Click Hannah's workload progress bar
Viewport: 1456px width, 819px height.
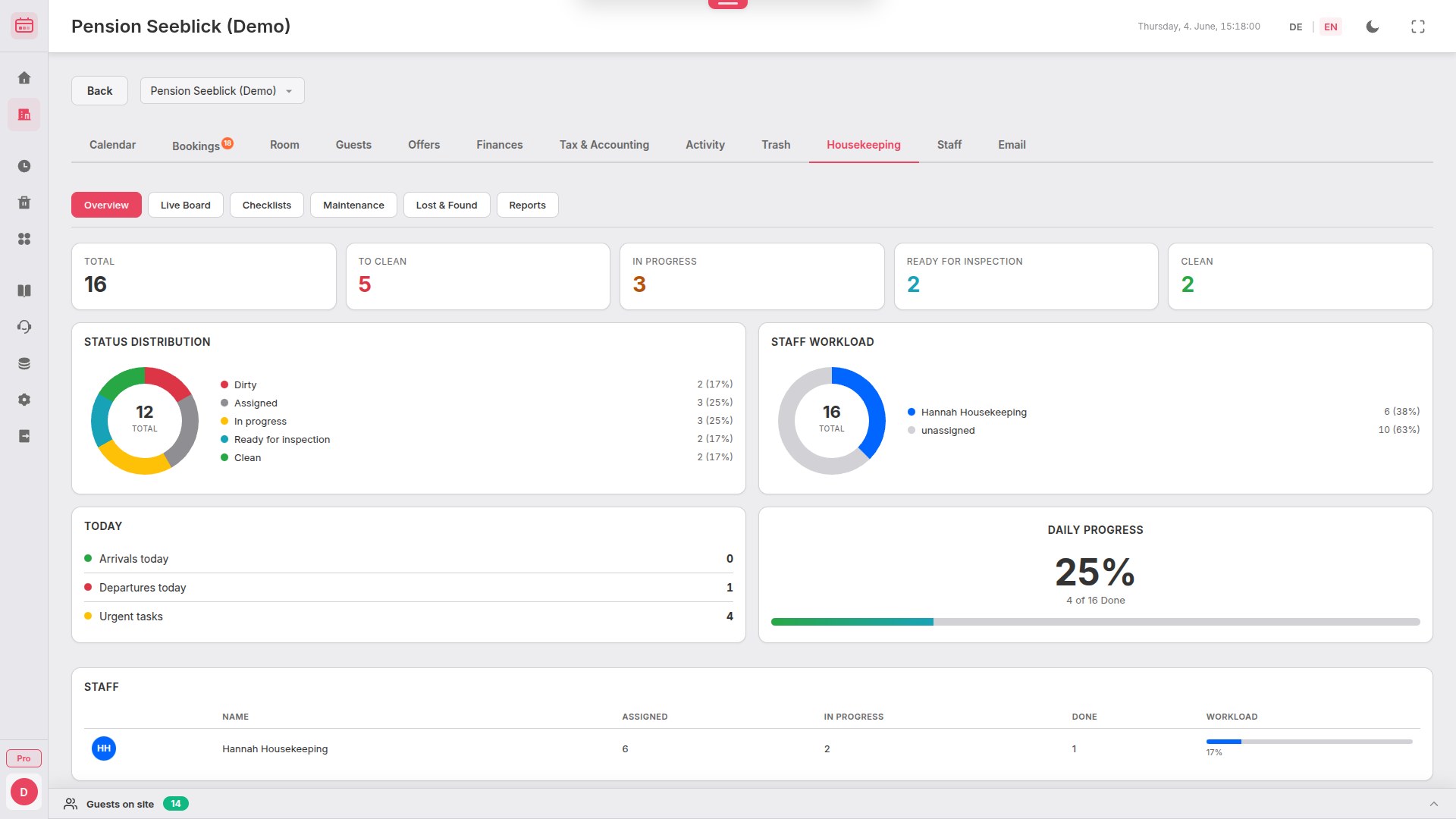click(x=1310, y=742)
